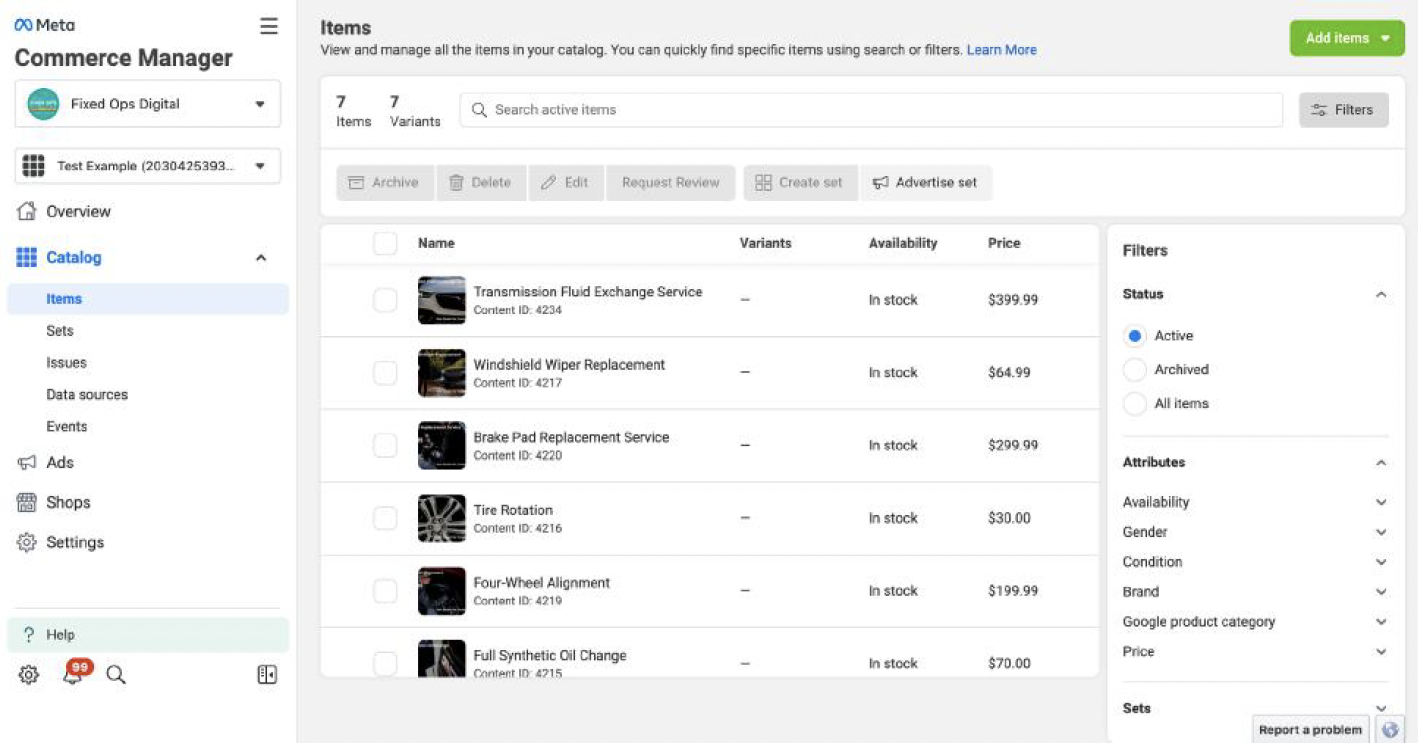Click the Create set button
Image resolution: width=1418 pixels, height=746 pixels.
coord(799,183)
